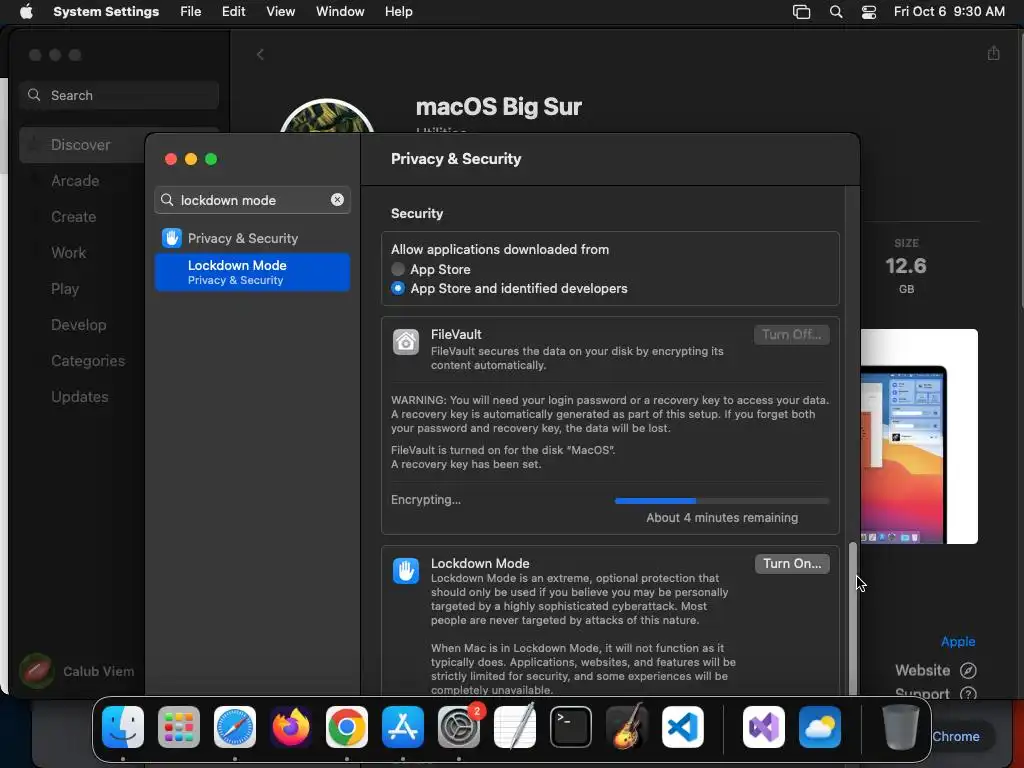The height and width of the screenshot is (768, 1024).
Task: Turn on Lockdown Mode
Action: (792, 564)
